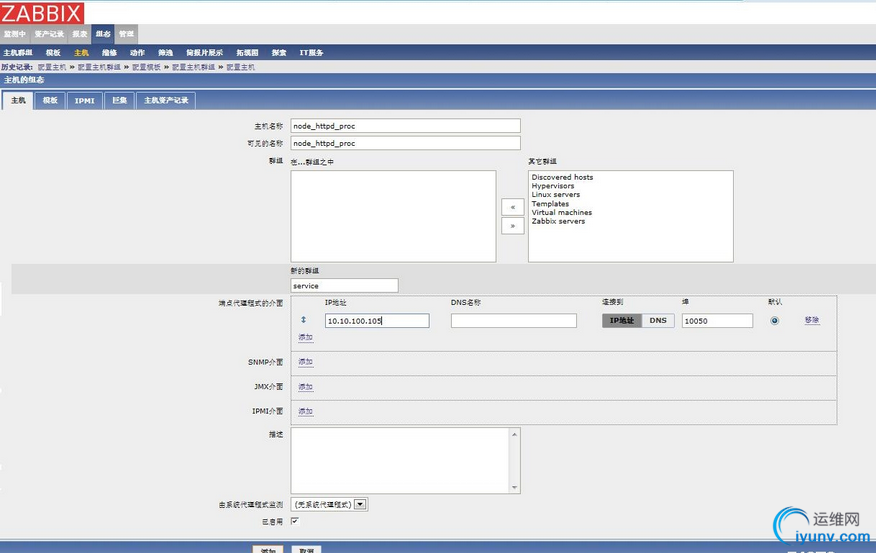Click the empty 'in groups' list box
Image resolution: width=876 pixels, height=553 pixels.
(x=393, y=216)
